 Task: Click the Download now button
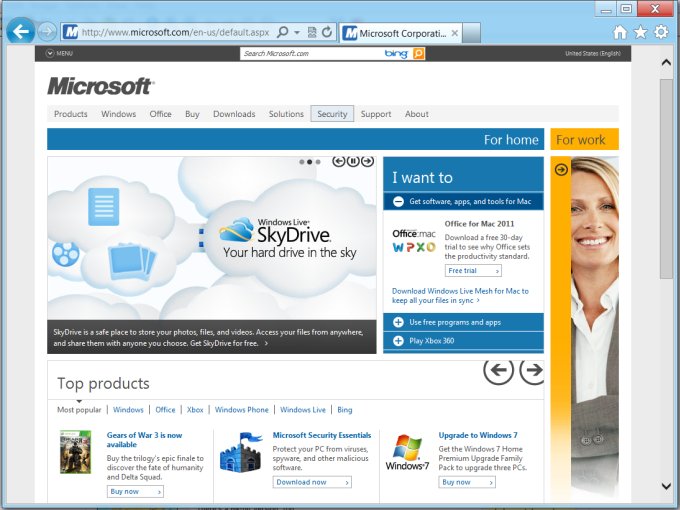tap(312, 482)
